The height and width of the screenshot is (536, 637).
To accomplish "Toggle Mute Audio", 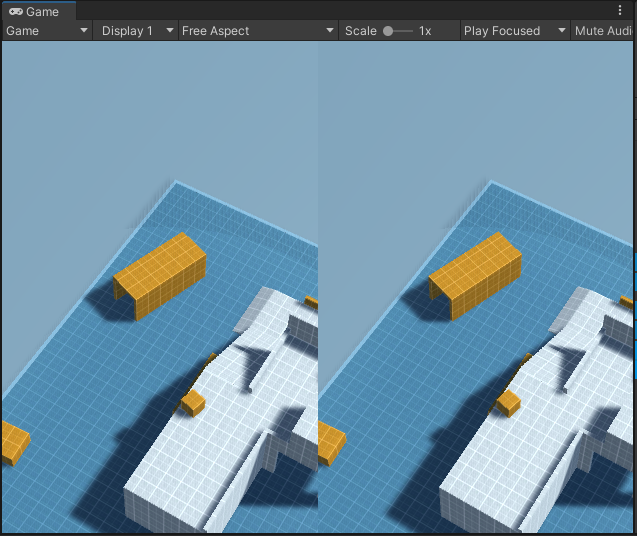I will point(603,31).
